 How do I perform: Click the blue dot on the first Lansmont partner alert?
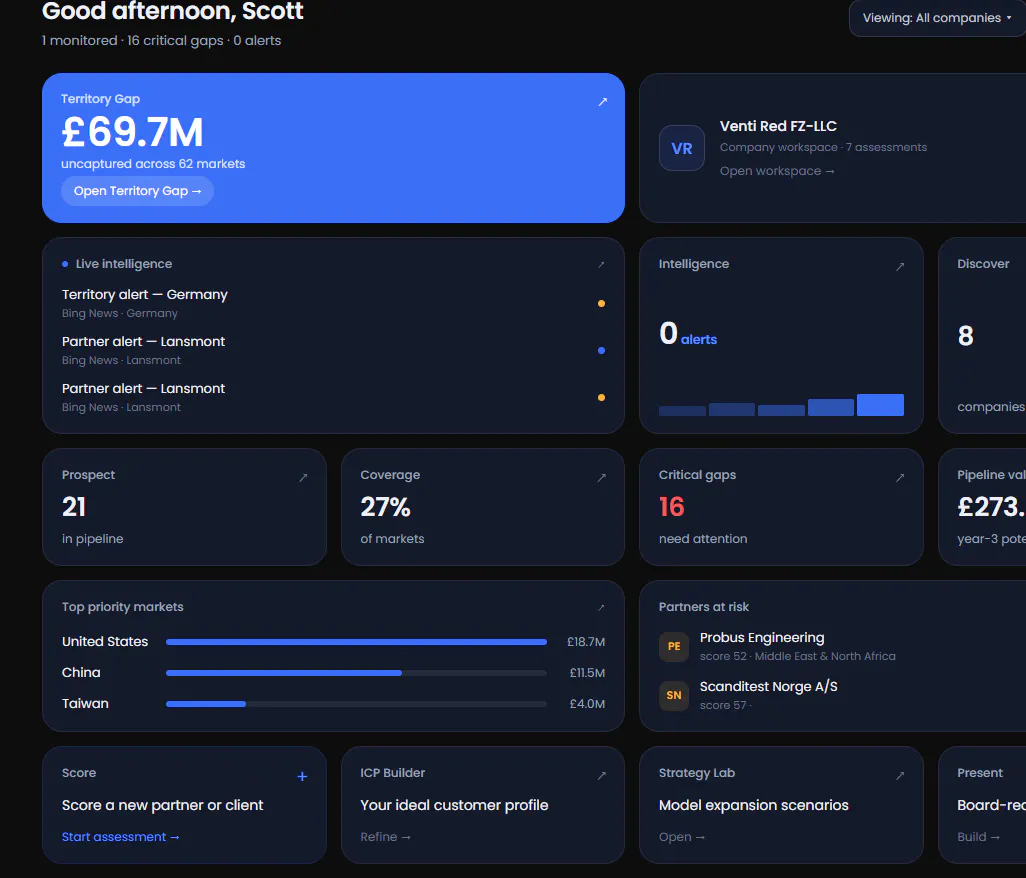coord(601,351)
